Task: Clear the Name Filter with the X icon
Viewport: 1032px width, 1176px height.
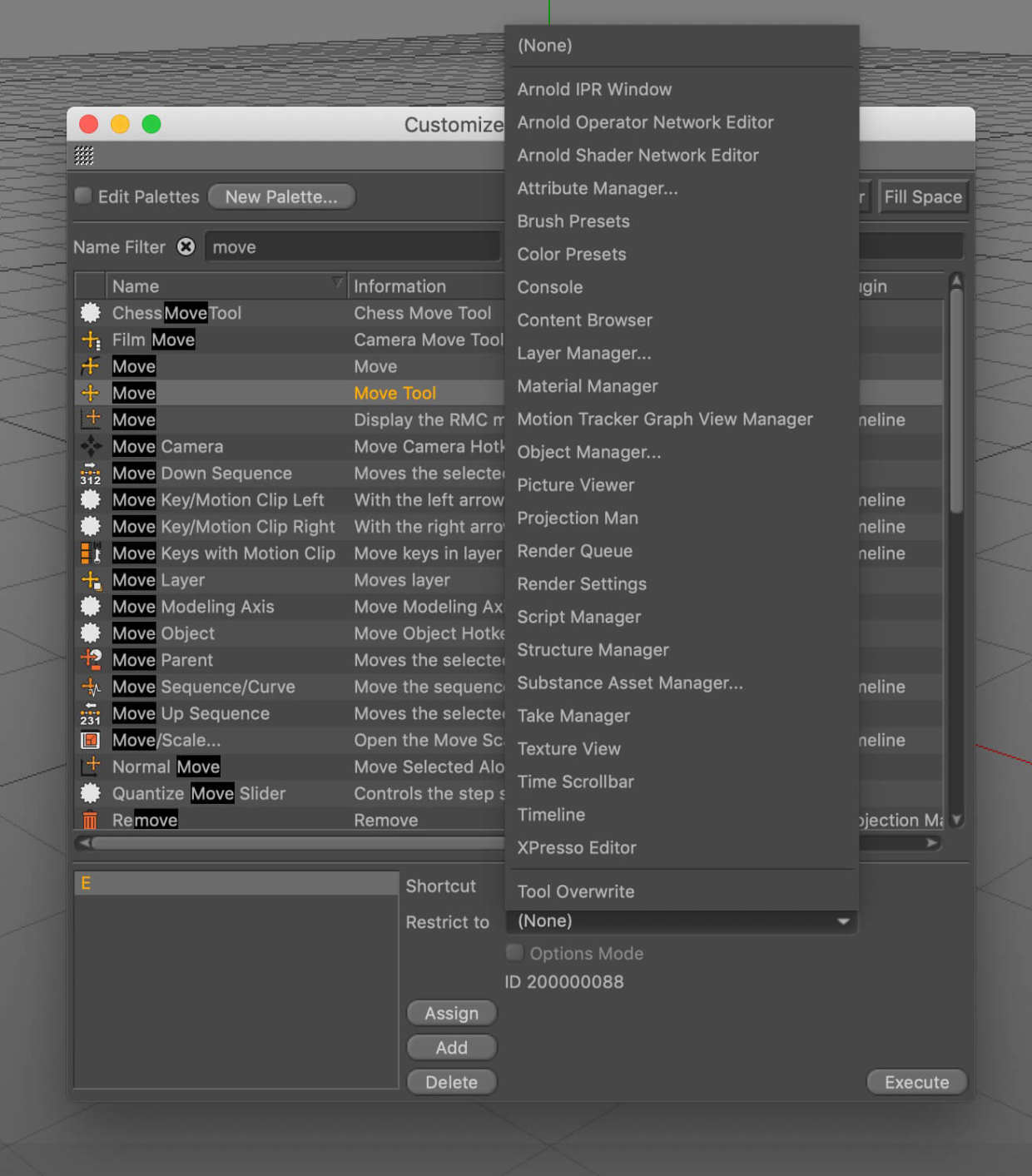Action: point(186,247)
